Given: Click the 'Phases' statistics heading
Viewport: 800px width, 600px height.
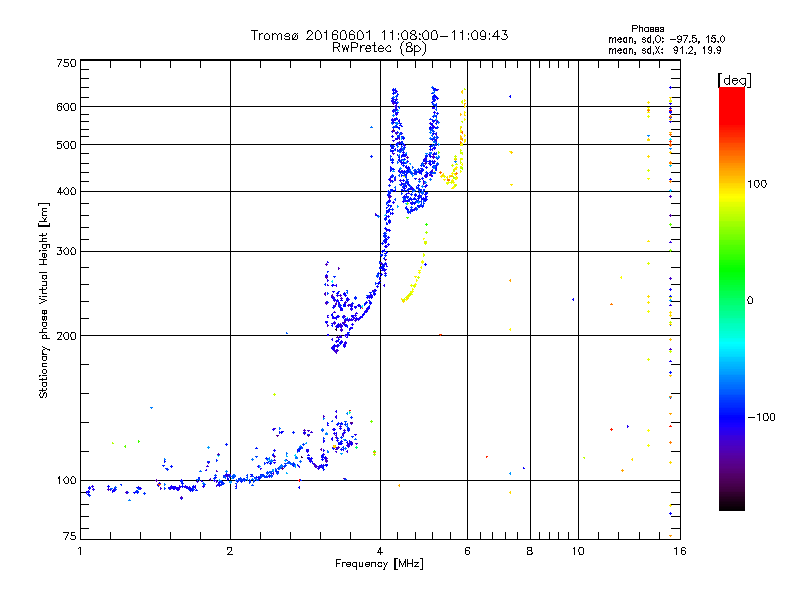Looking at the screenshot, I should (647, 29).
